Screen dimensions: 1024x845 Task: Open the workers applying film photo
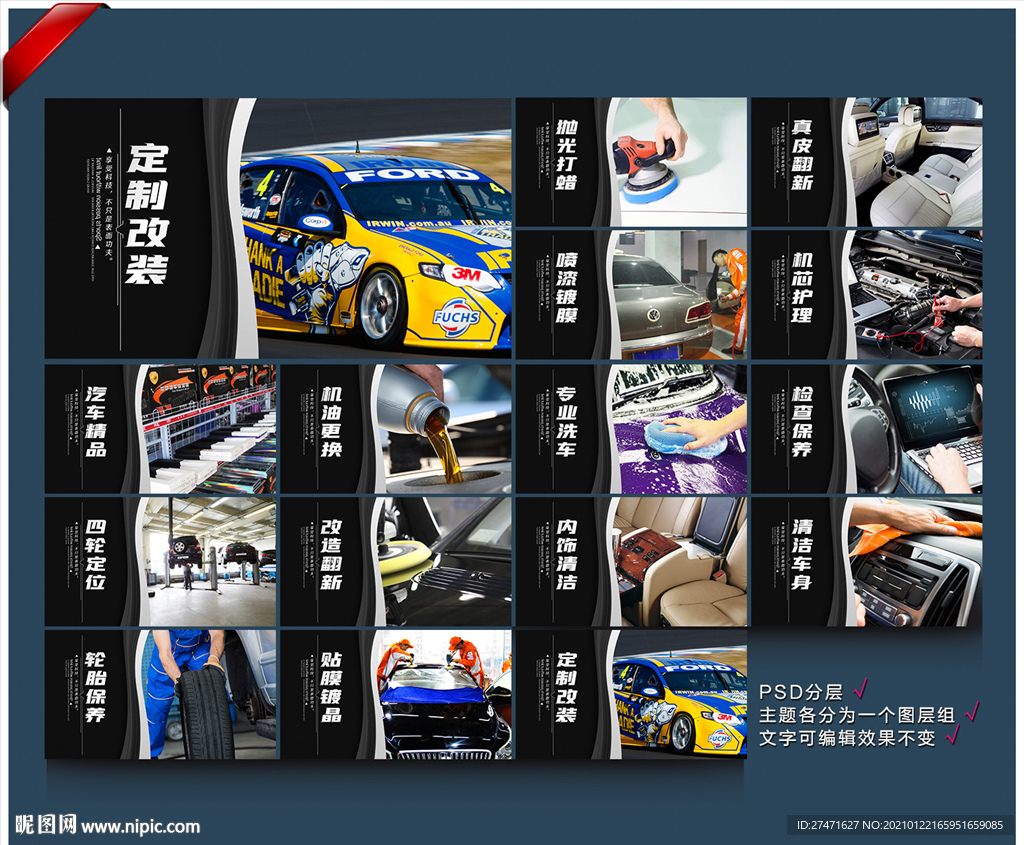click(x=443, y=695)
